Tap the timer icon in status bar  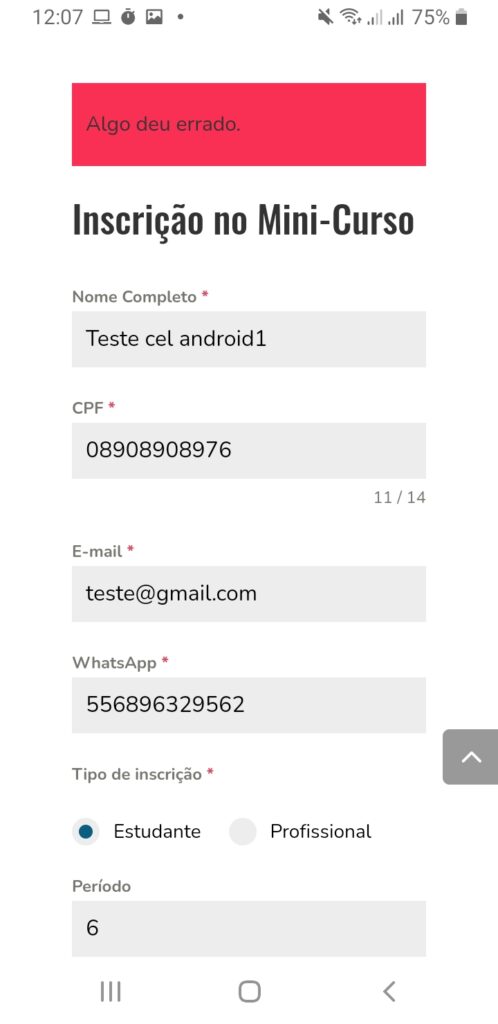pos(128,18)
